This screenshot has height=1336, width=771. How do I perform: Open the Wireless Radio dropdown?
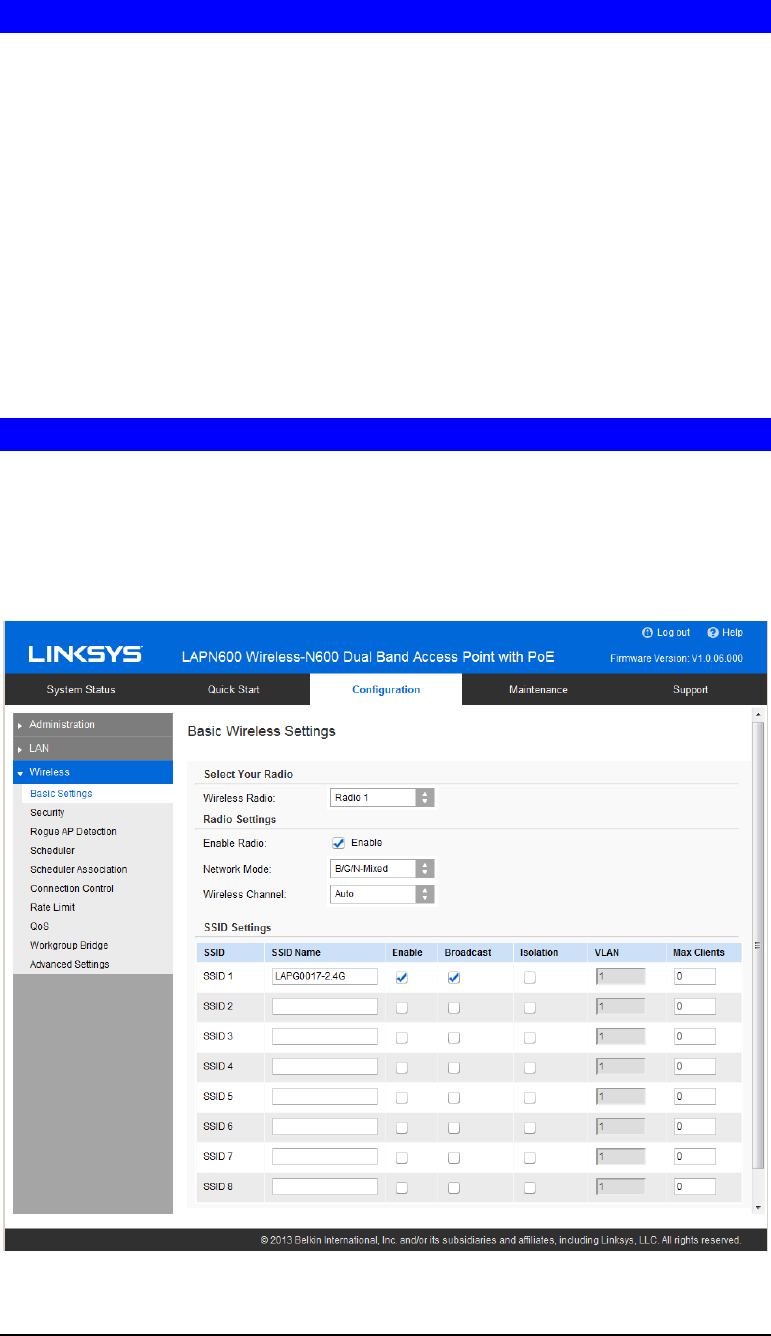382,798
